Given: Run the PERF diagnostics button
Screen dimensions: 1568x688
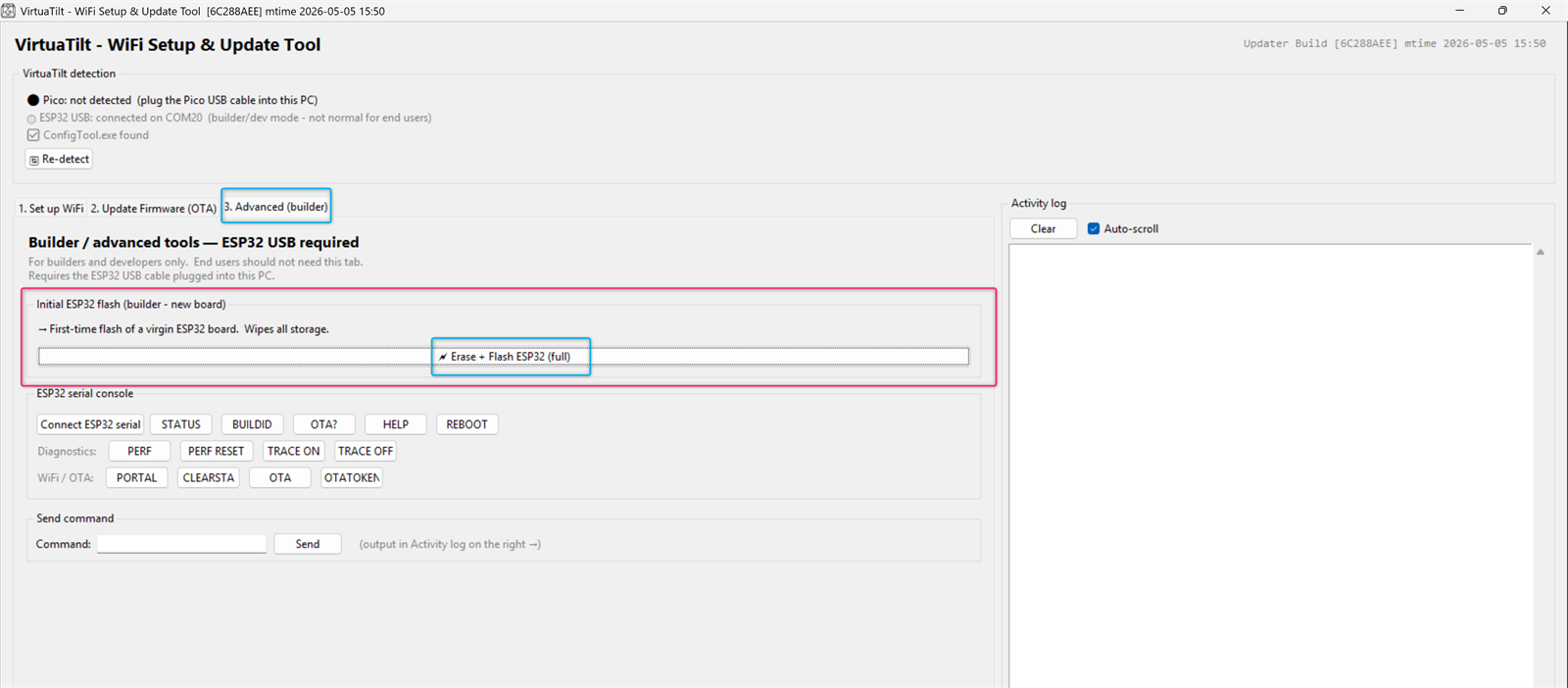Looking at the screenshot, I should (x=139, y=451).
